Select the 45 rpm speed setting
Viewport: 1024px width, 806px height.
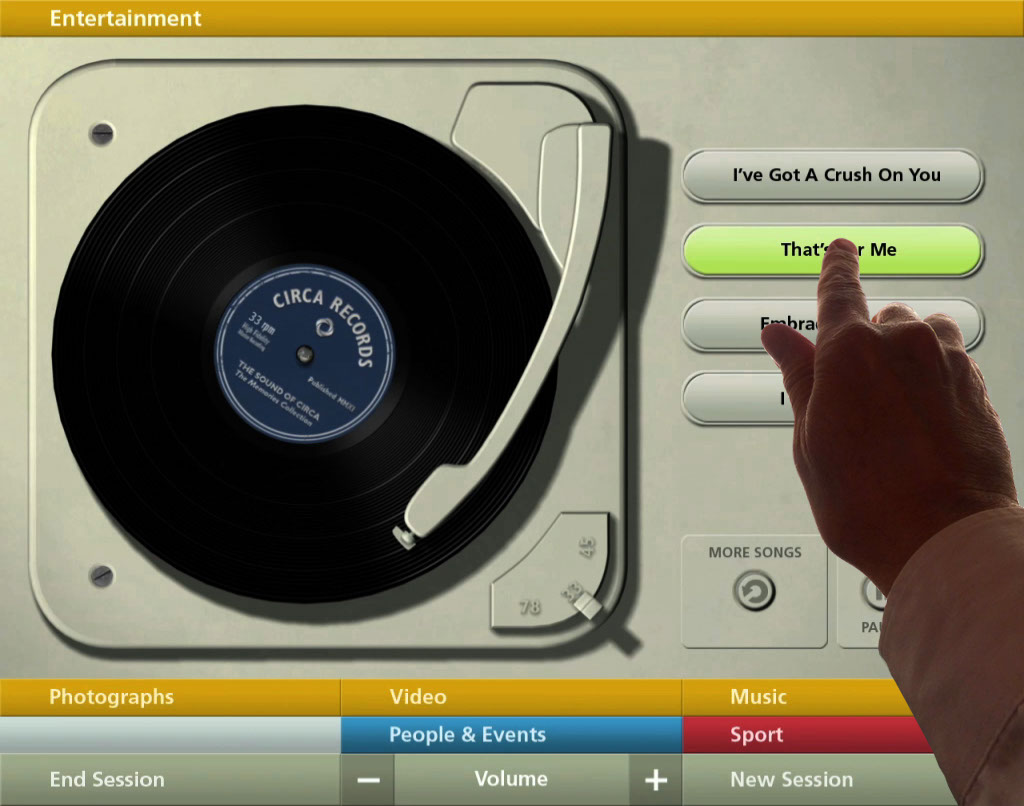[x=586, y=547]
